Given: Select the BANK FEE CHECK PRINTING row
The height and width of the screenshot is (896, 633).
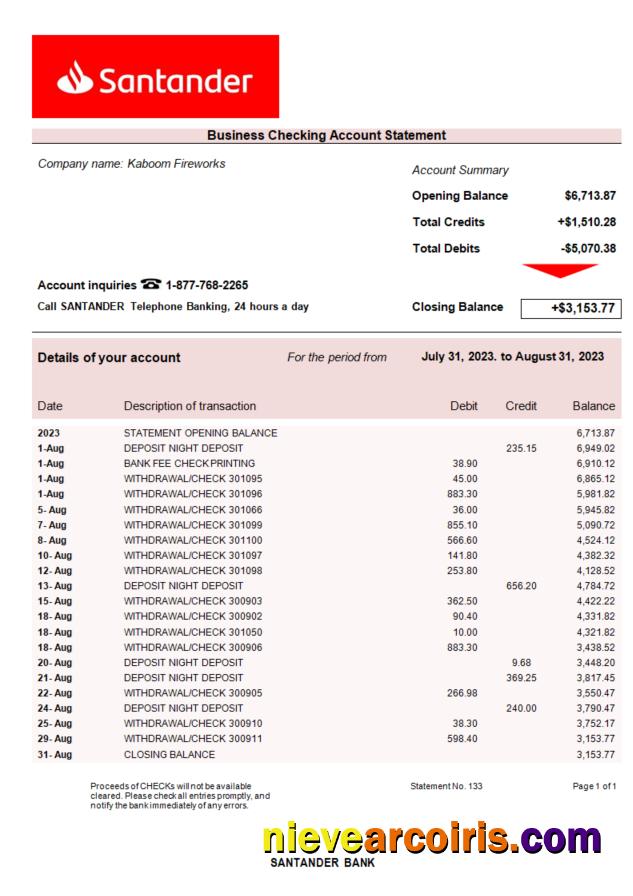Looking at the screenshot, I should (189, 463).
